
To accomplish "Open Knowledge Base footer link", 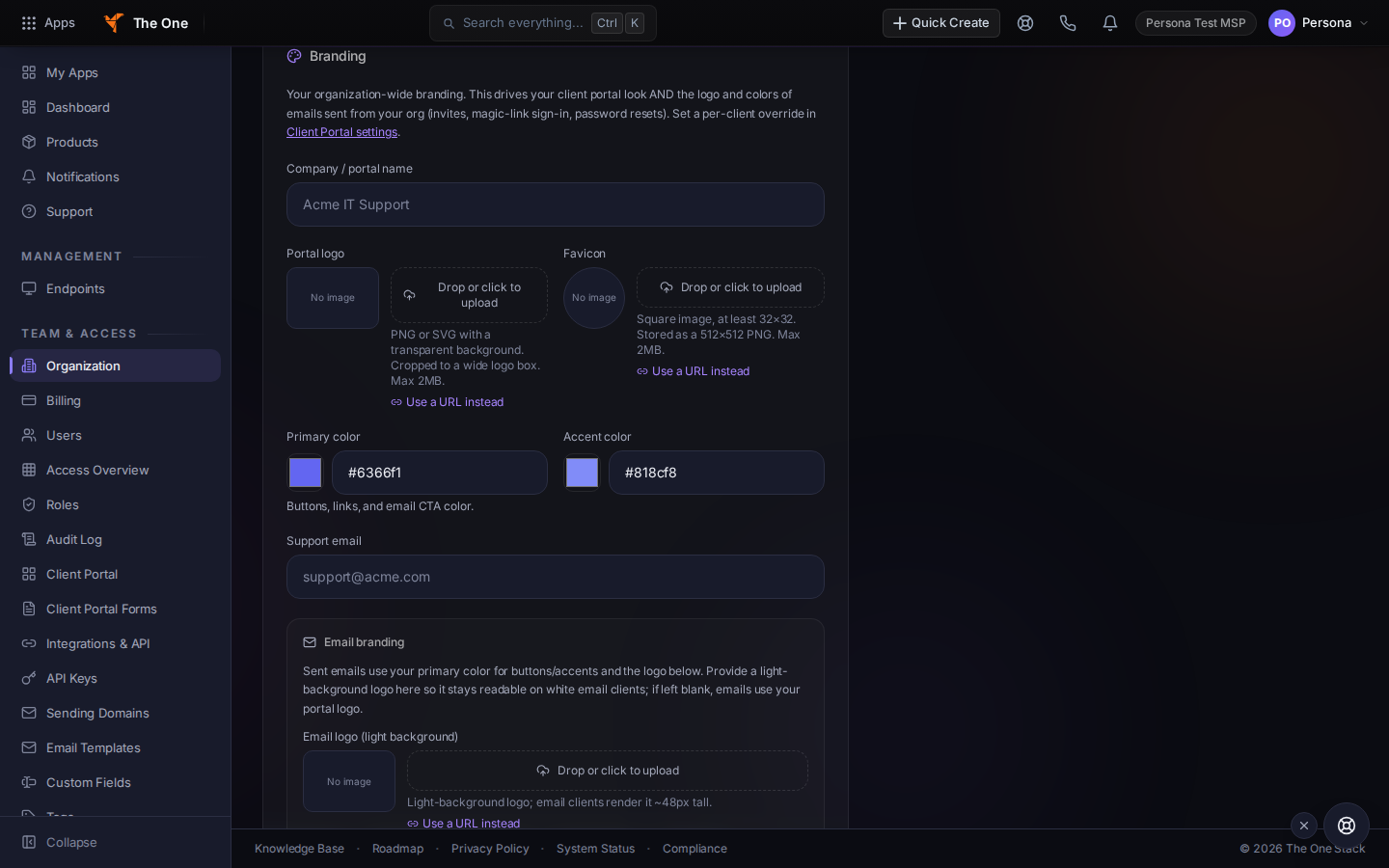I will (299, 849).
